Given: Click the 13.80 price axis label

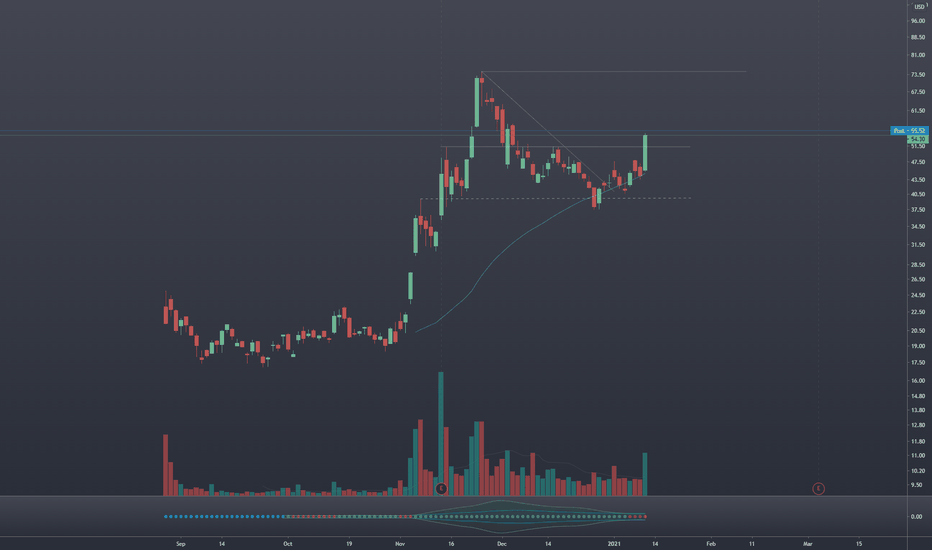Looking at the screenshot, I should pyautogui.click(x=918, y=410).
